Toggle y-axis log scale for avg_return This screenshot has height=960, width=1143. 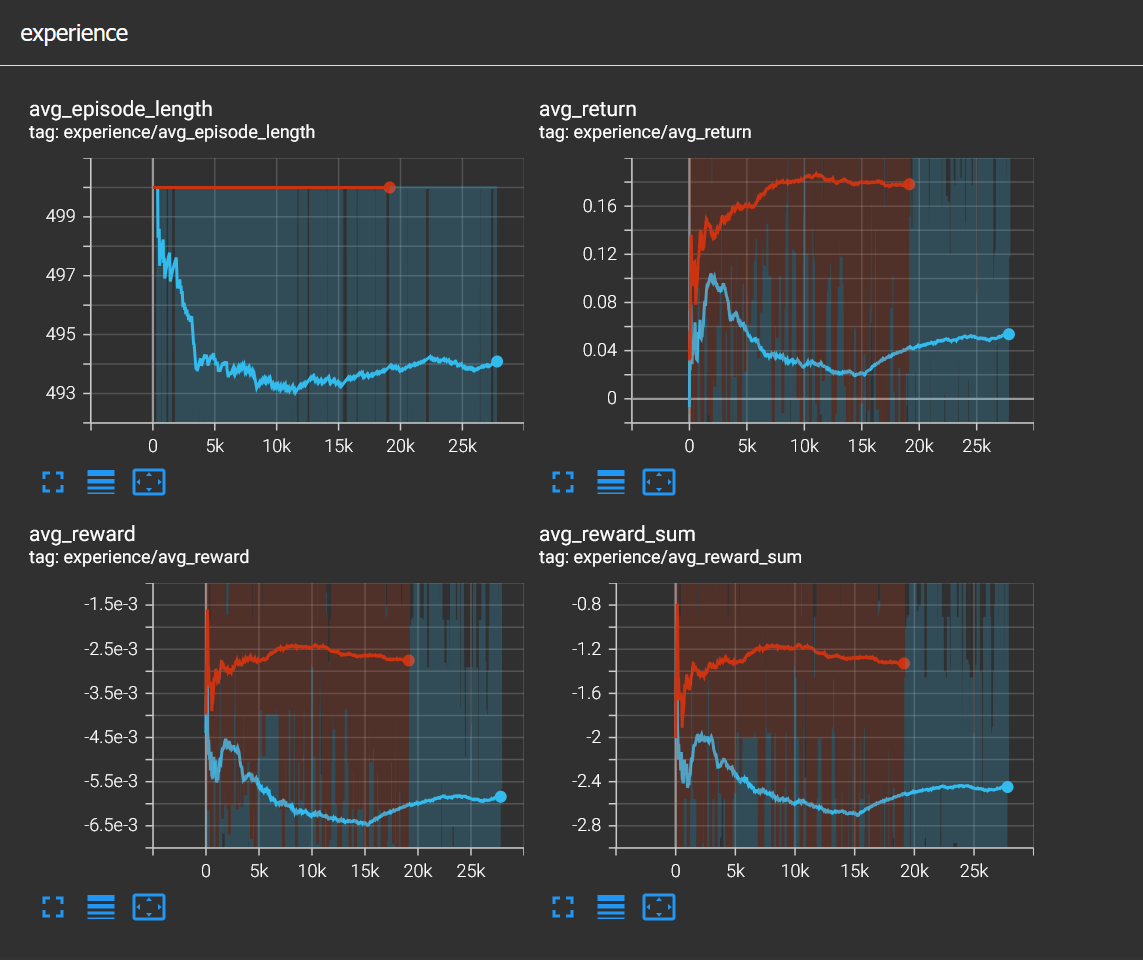(x=611, y=482)
